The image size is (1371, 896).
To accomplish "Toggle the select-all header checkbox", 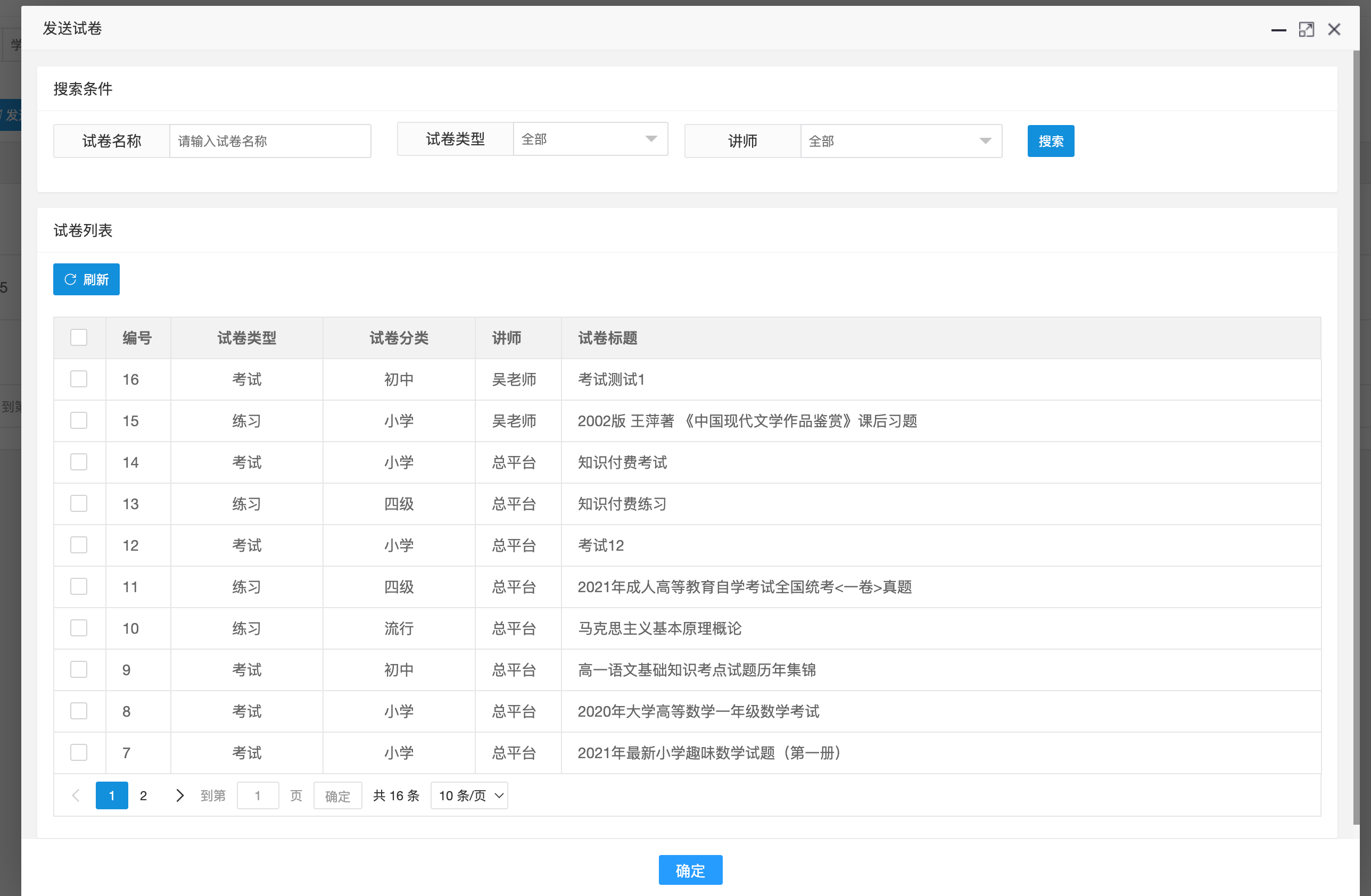I will [79, 337].
